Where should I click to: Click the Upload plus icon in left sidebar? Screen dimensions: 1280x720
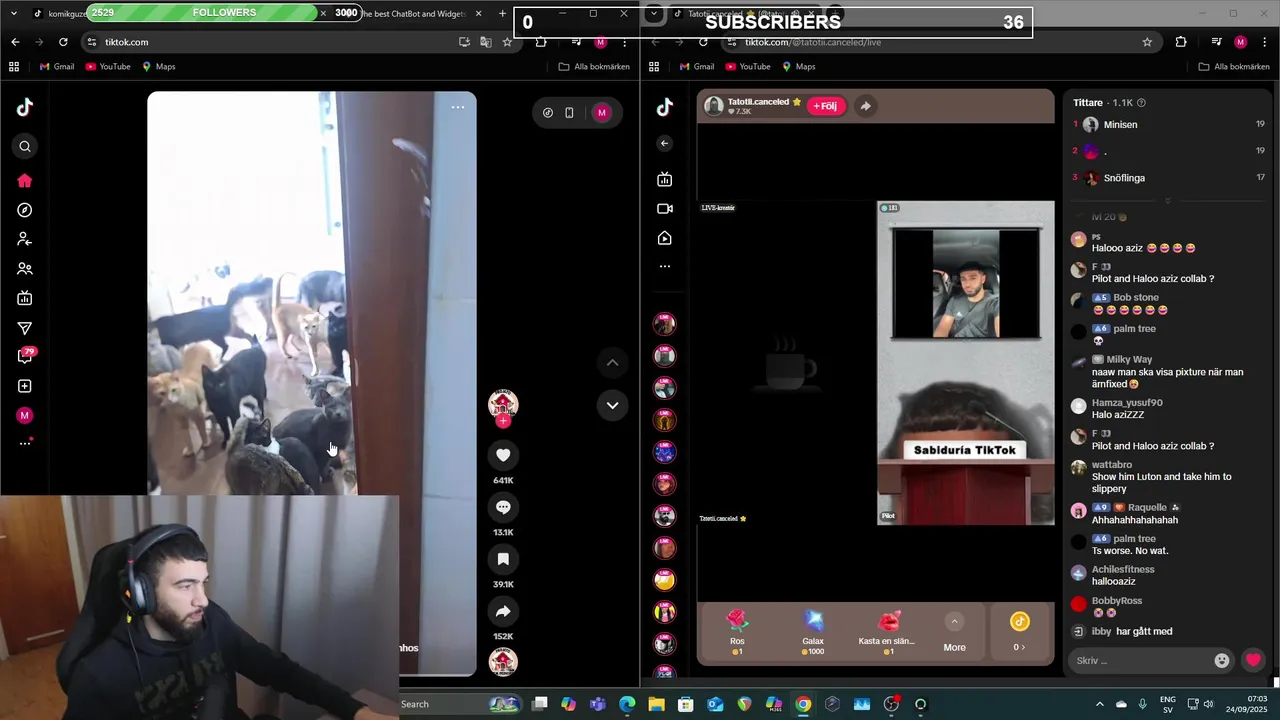(x=25, y=386)
